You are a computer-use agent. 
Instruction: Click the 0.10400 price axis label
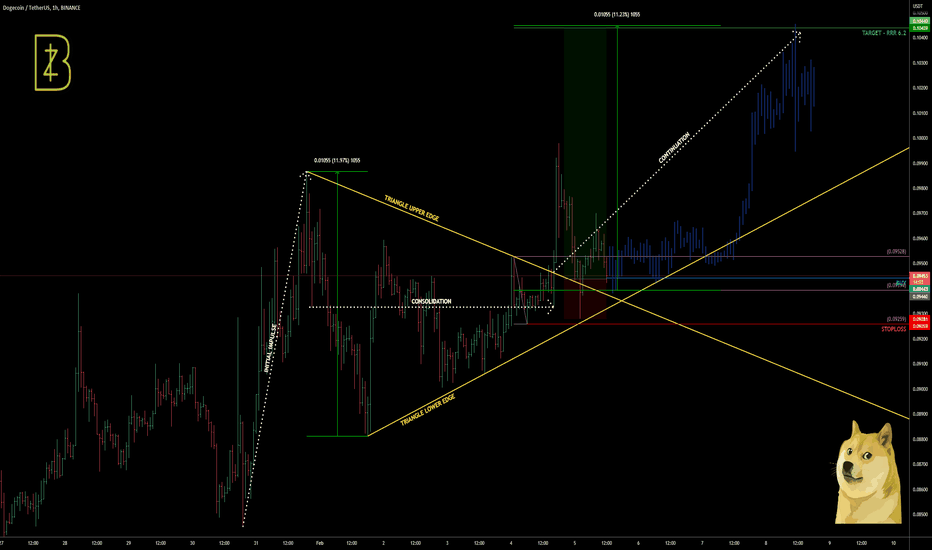pyautogui.click(x=920, y=37)
